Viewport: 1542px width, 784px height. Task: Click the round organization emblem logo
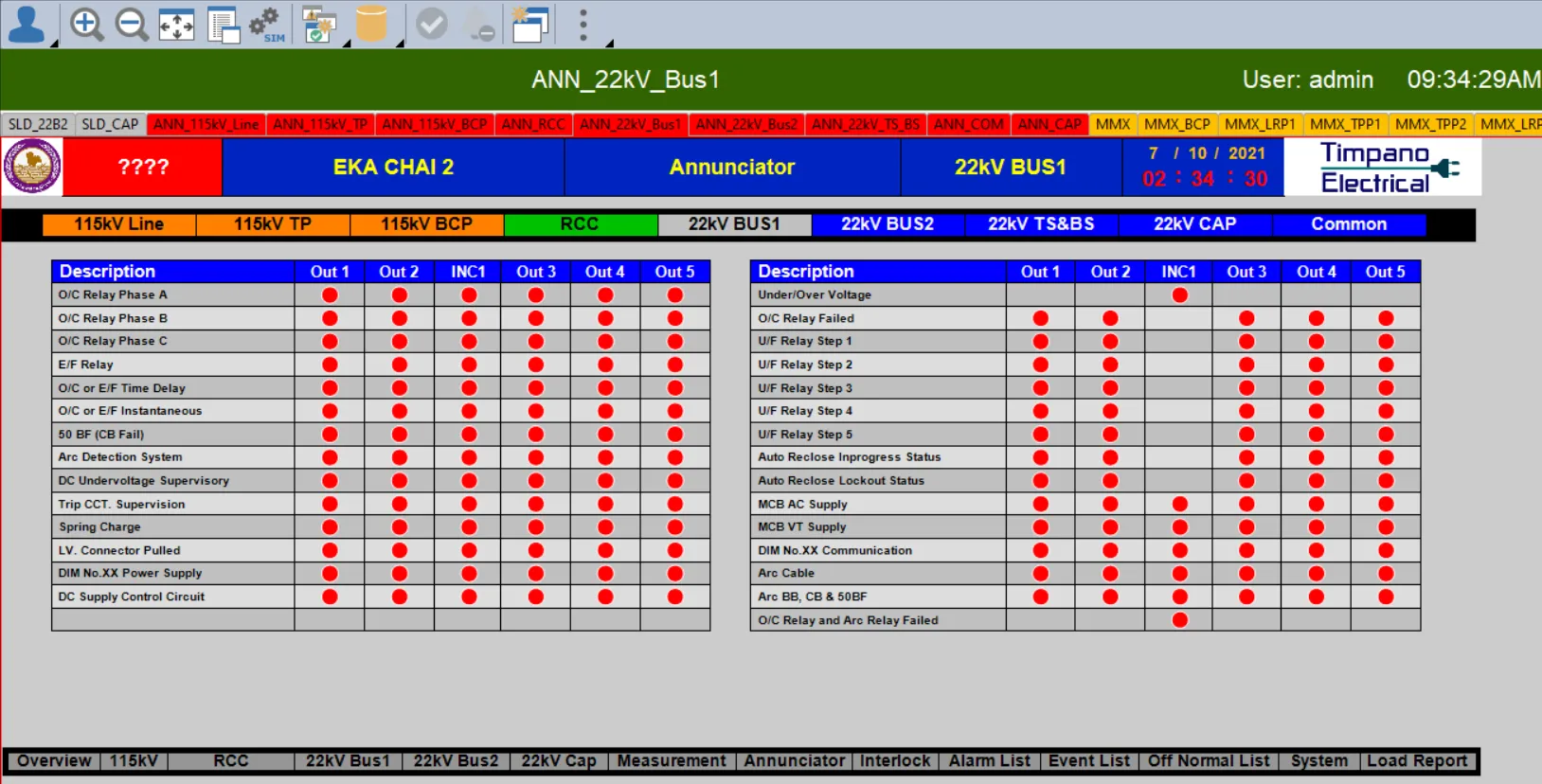coord(33,167)
